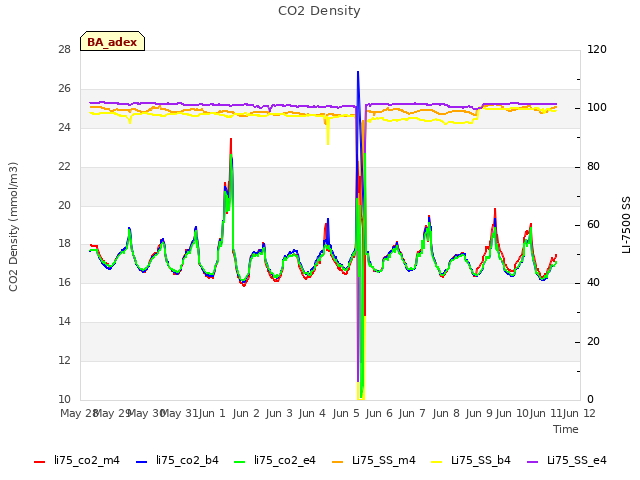Screen dimensions: 640x480
Task: Click the 'CO2 Density' chart title
Action: click(319, 11)
